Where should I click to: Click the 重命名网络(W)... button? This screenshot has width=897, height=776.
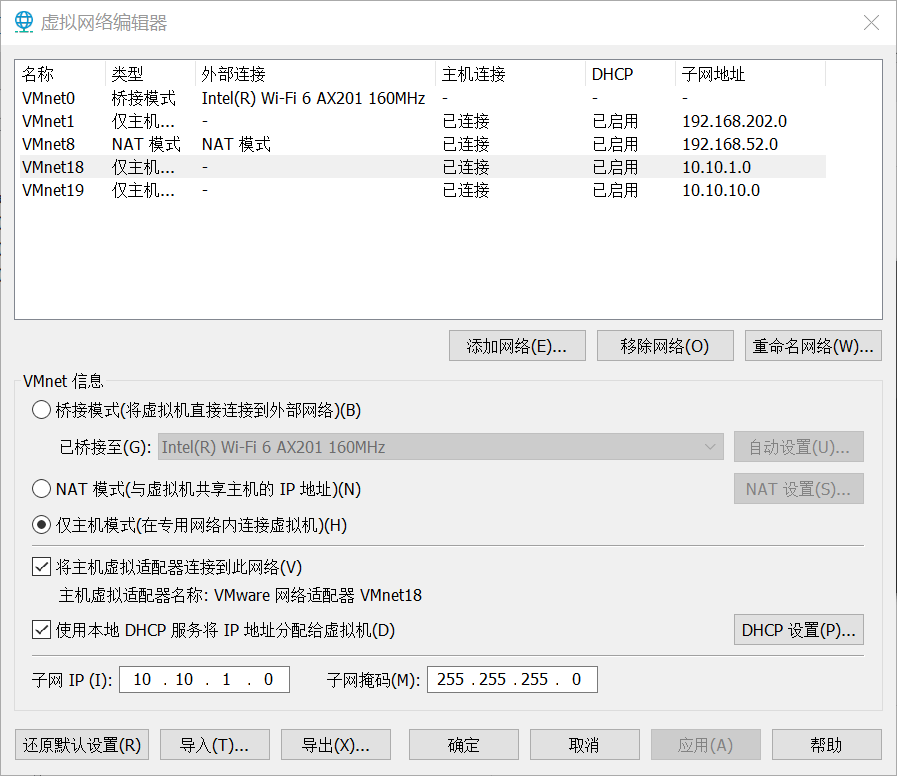(813, 346)
